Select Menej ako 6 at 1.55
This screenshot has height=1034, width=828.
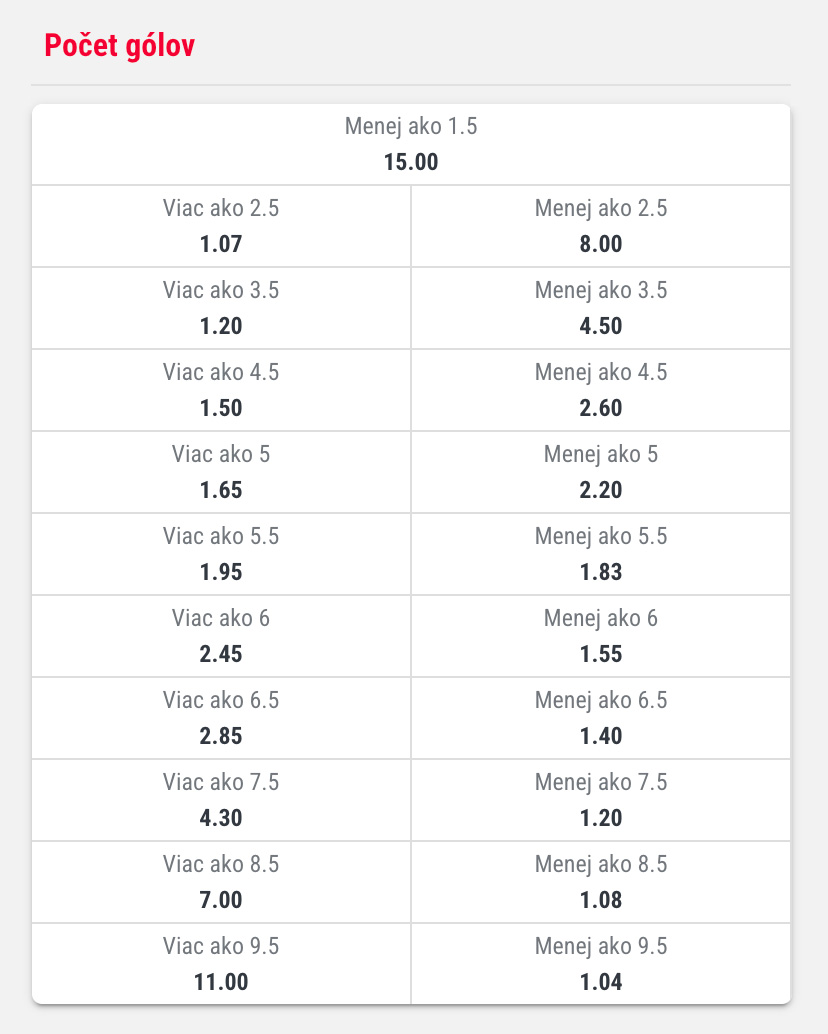pos(600,636)
